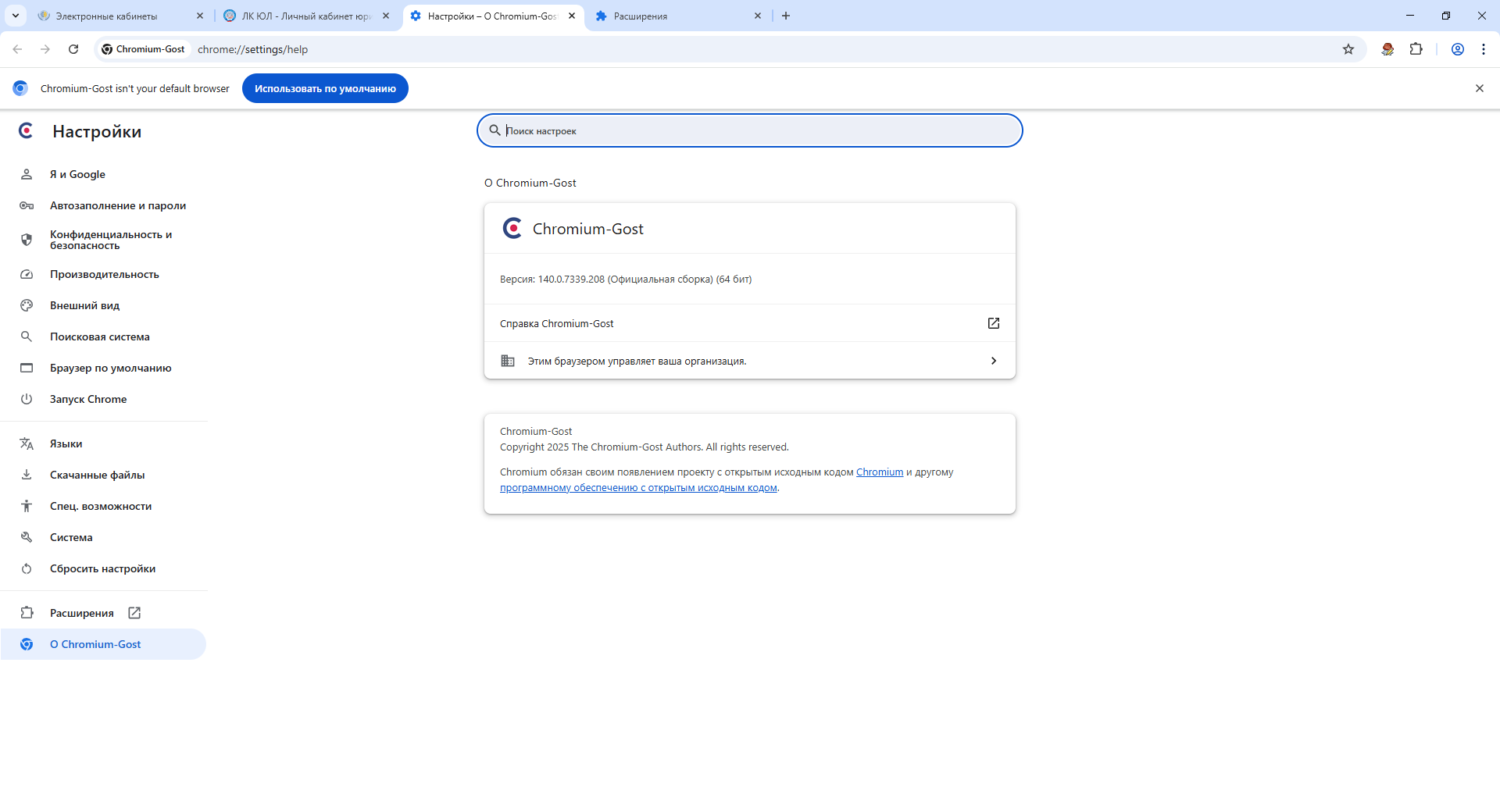Screen dimensions: 1500x812
Task: Close the ЛК ЮЛ tab
Action: 386,16
